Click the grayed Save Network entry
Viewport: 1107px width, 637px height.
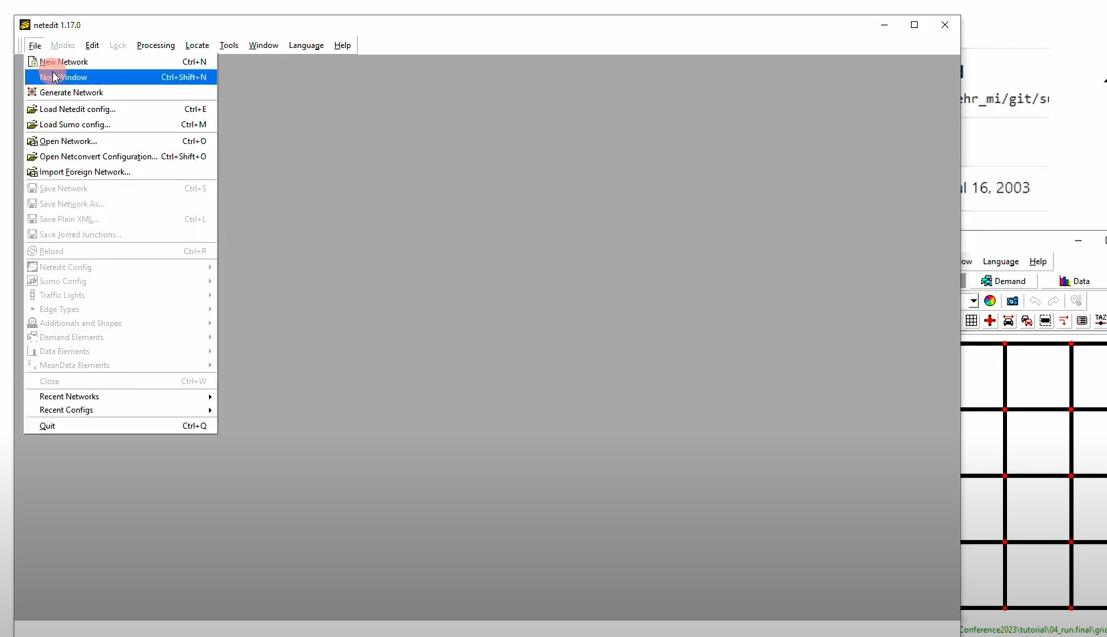(121, 189)
